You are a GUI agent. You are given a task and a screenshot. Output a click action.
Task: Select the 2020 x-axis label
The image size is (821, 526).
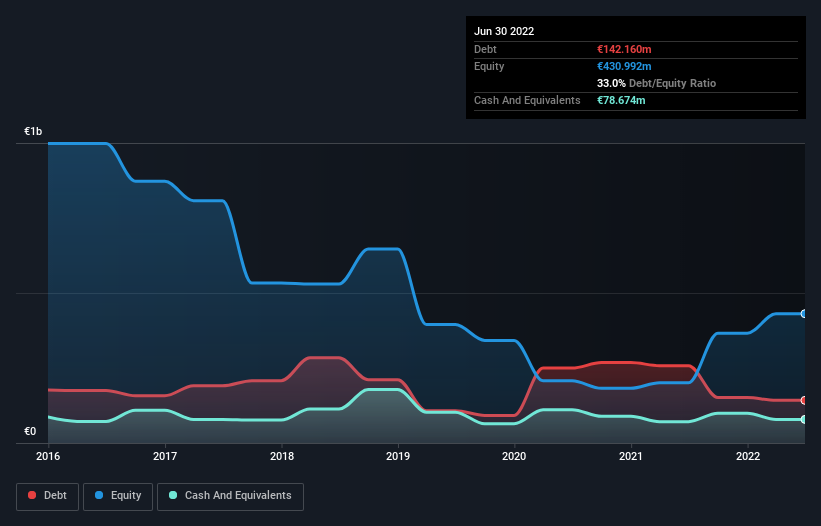(514, 456)
